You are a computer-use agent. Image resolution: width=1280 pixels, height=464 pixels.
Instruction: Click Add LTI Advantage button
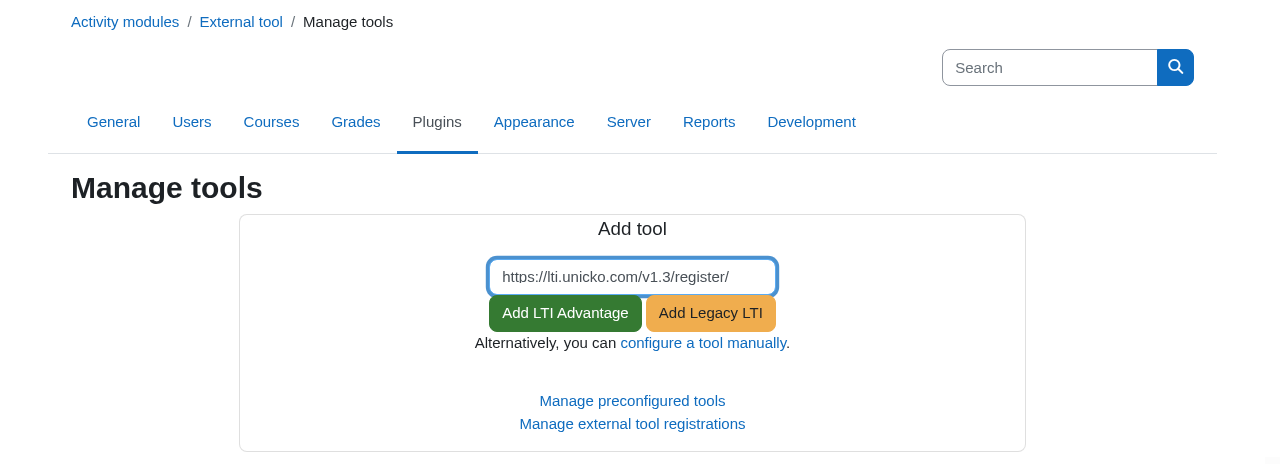coord(565,313)
